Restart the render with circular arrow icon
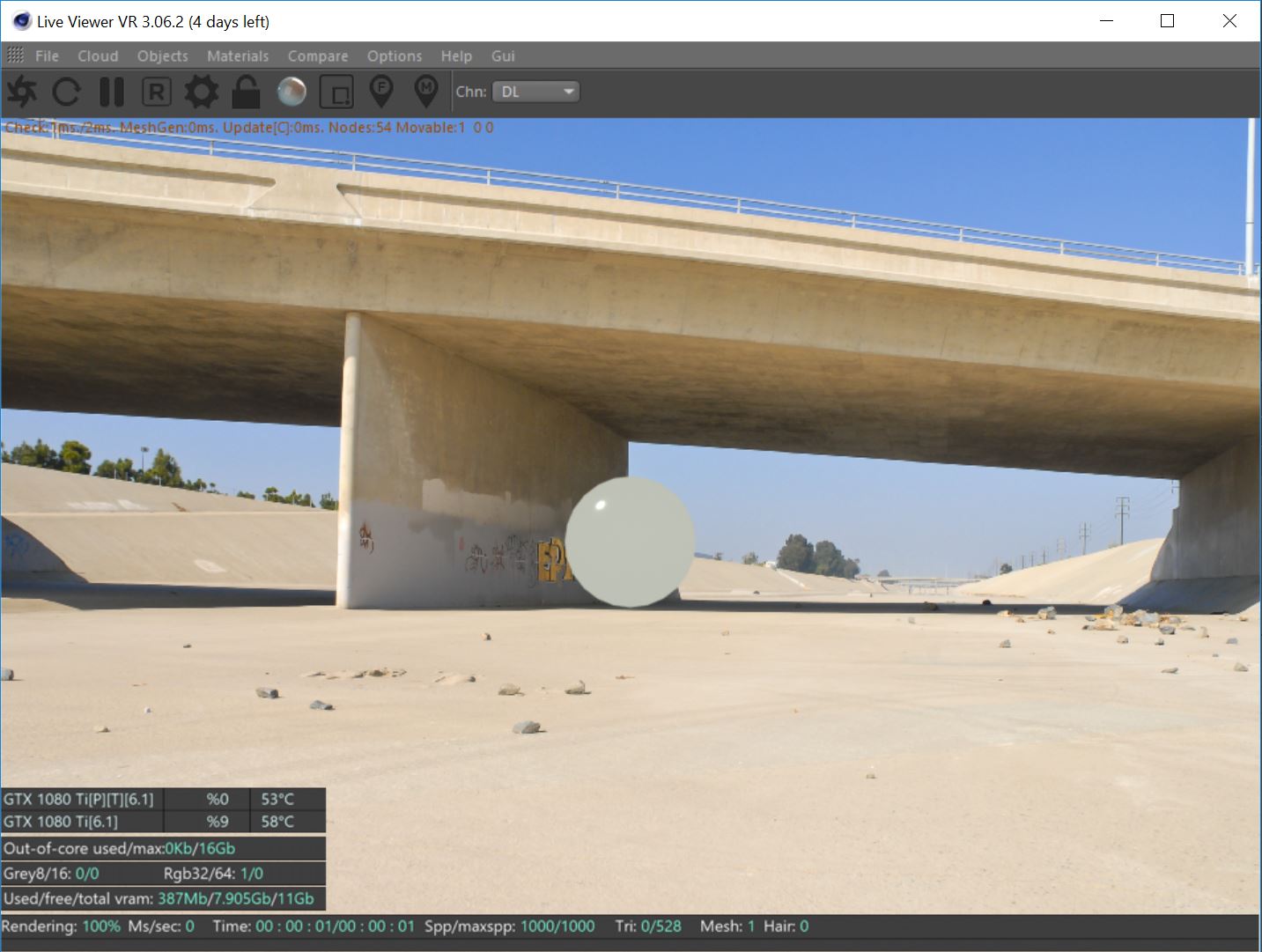This screenshot has height=952, width=1262. pyautogui.click(x=67, y=92)
